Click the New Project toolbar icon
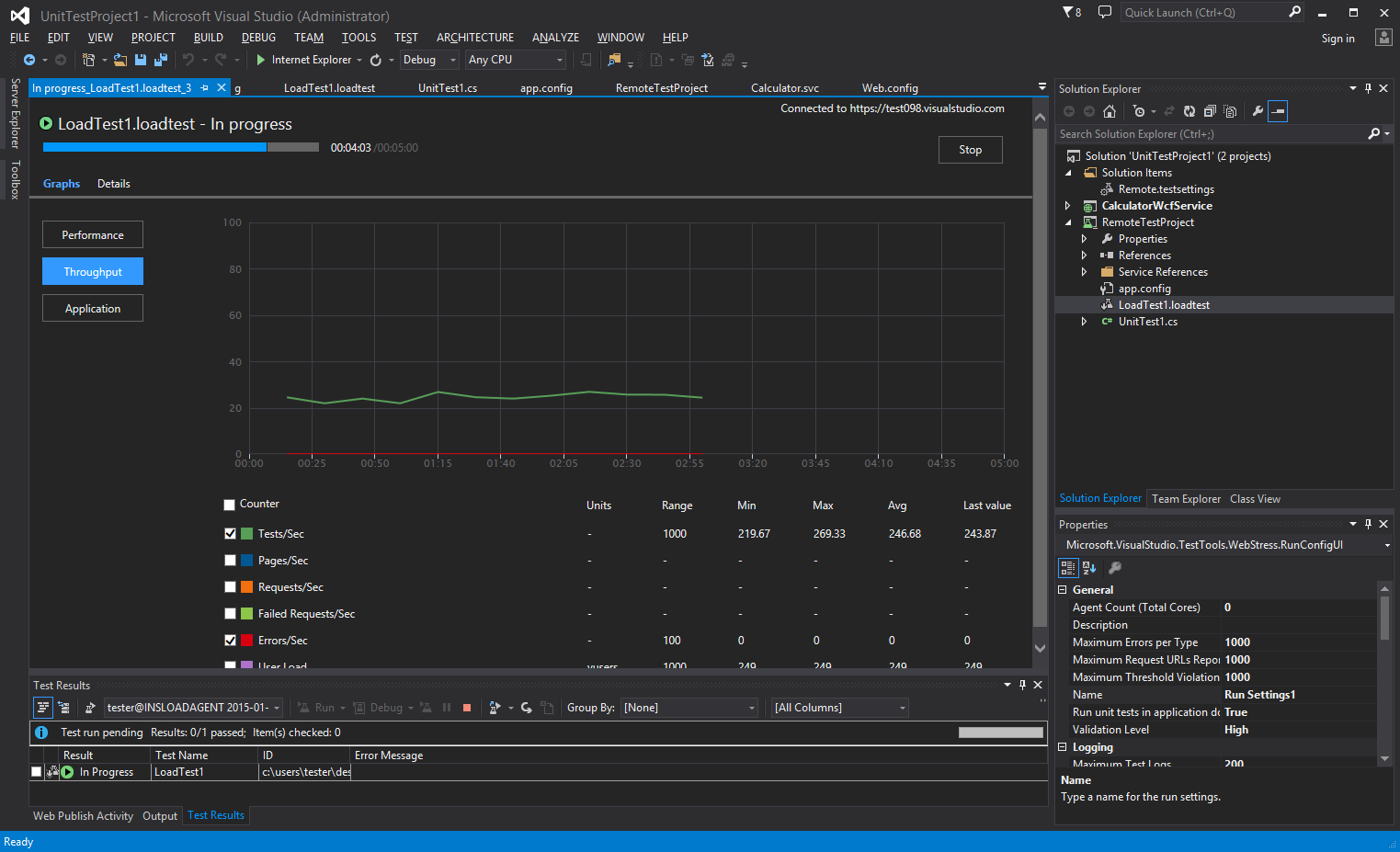 [x=88, y=60]
